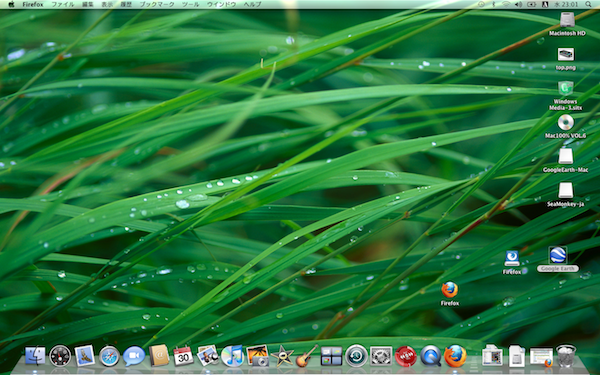The height and width of the screenshot is (375, 600).
Task: Open blank document stack in the Dock
Action: point(517,355)
